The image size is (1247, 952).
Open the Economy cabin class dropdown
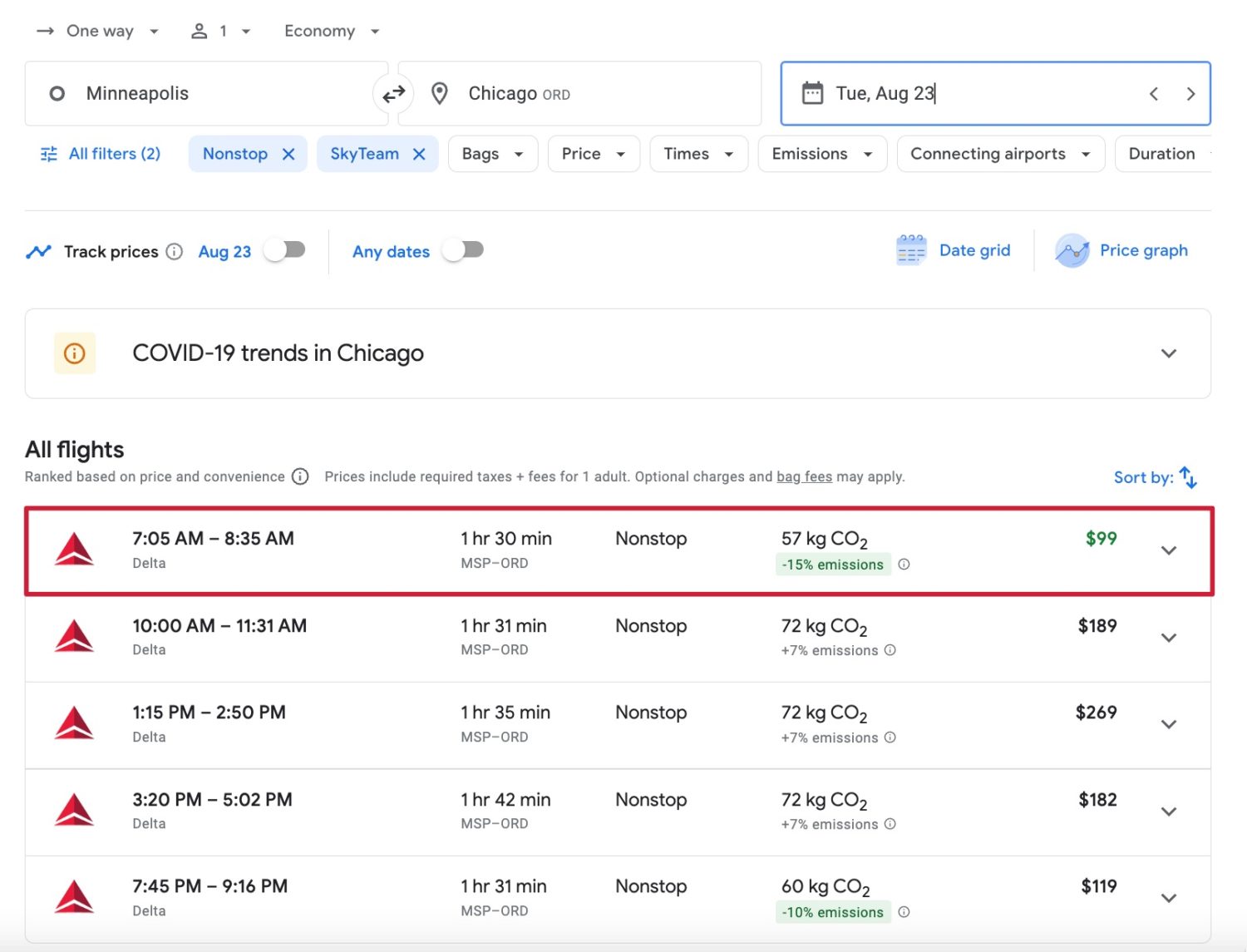click(331, 32)
